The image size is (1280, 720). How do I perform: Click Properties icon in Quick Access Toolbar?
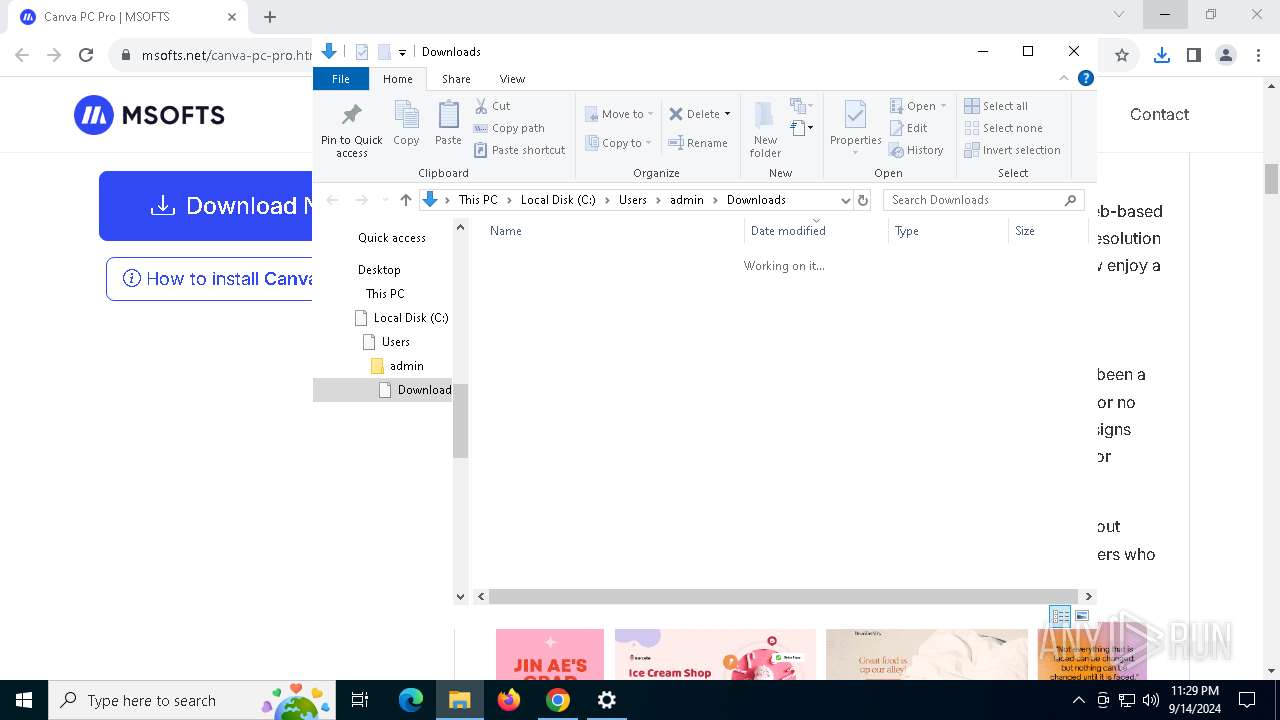362,52
